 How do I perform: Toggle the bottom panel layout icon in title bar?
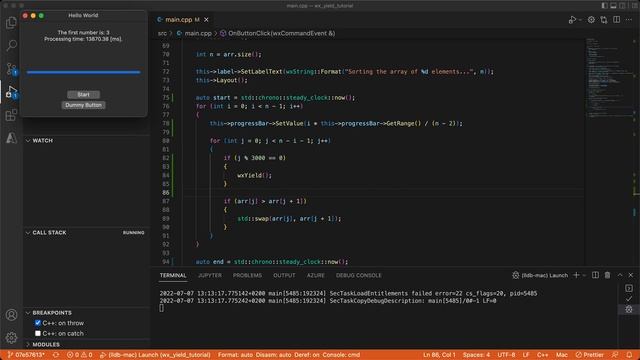tap(613, 6)
